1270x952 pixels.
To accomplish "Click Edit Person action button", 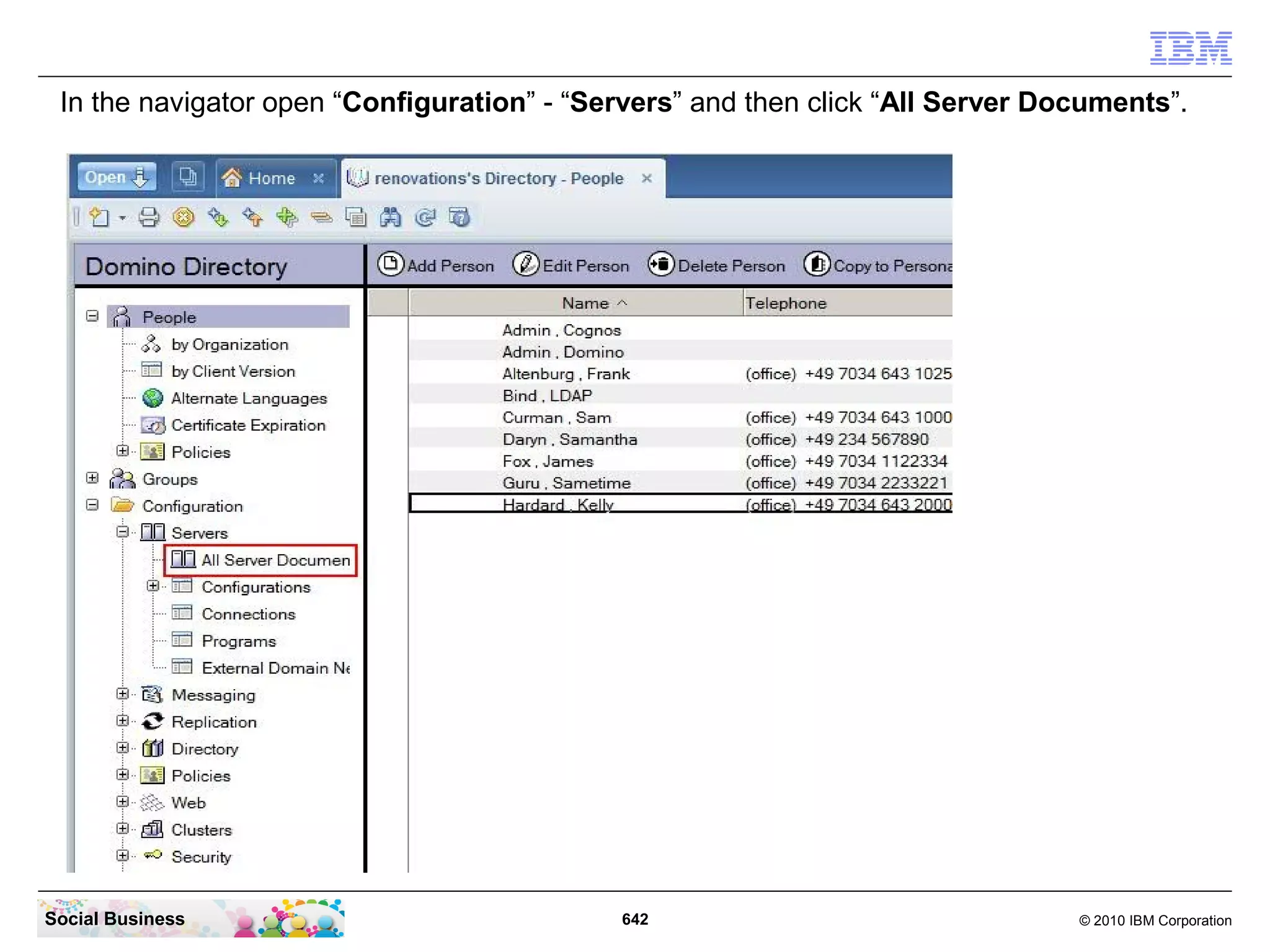I will (x=571, y=265).
